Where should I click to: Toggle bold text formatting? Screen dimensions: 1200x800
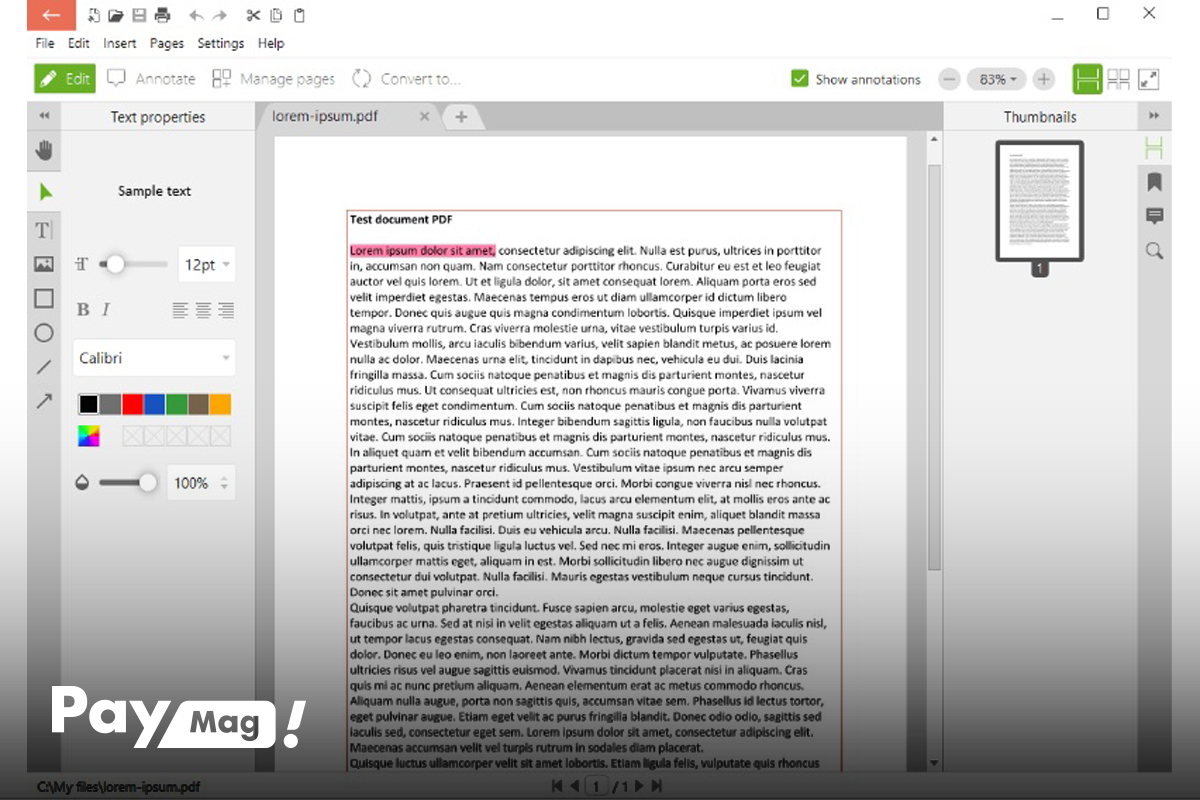pos(81,309)
